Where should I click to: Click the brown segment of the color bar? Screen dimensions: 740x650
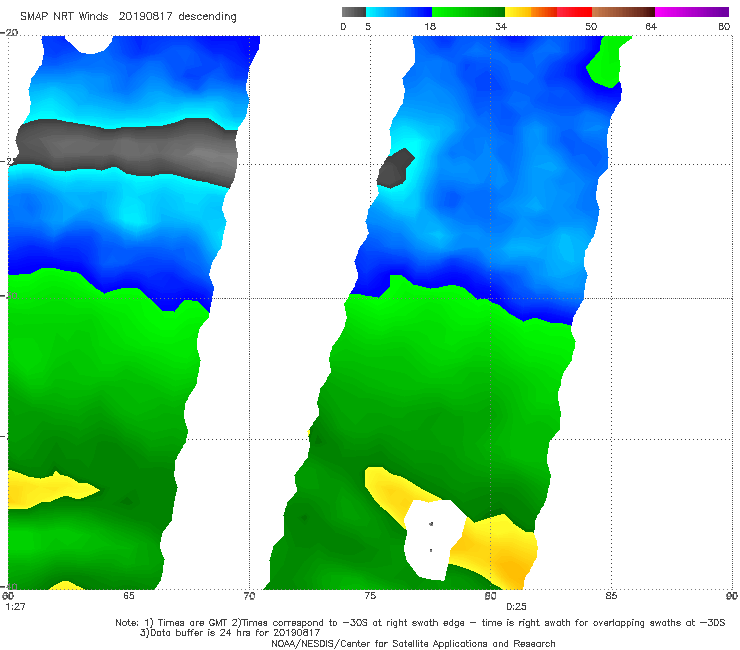pyautogui.click(x=623, y=12)
